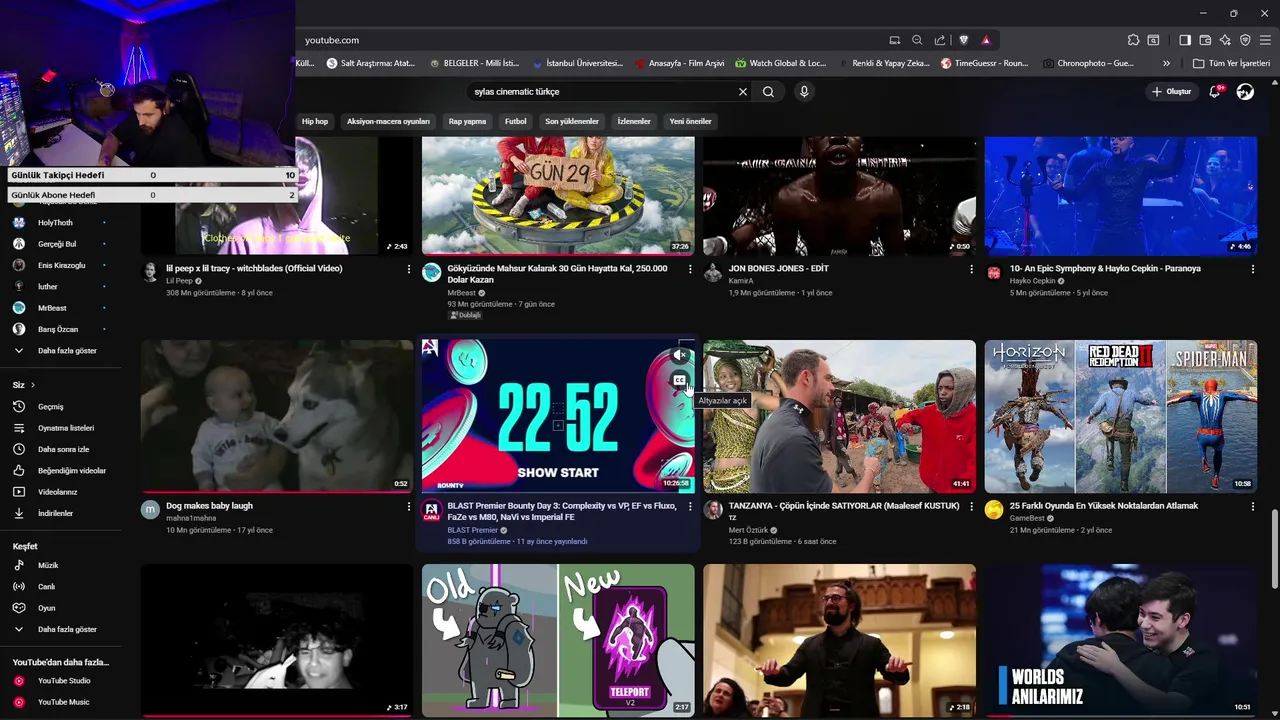Start voice search with the microphone icon
Screen dimensions: 1280x720
804,91
